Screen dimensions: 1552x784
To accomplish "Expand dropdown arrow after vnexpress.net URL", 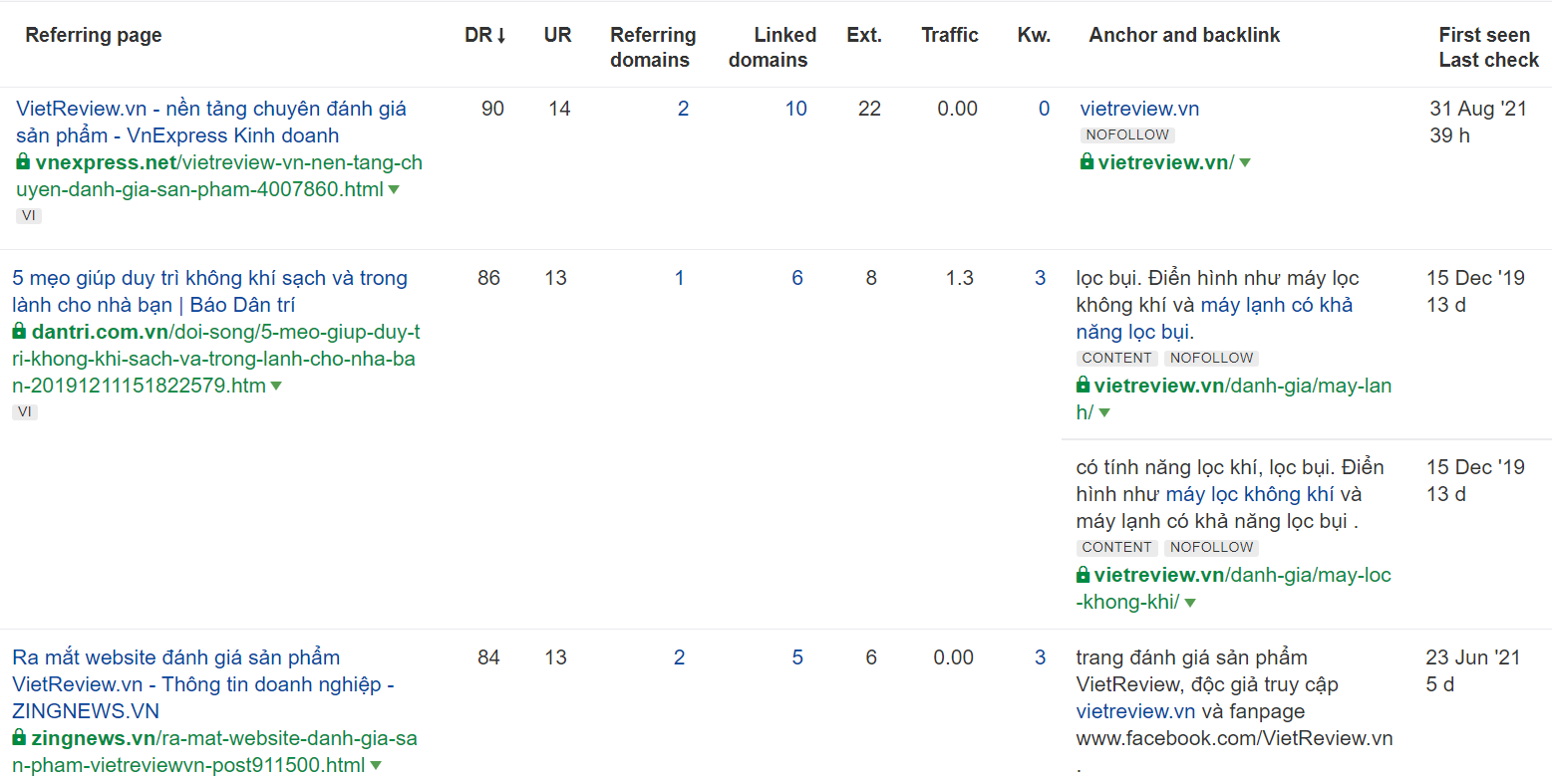I will pos(394,189).
